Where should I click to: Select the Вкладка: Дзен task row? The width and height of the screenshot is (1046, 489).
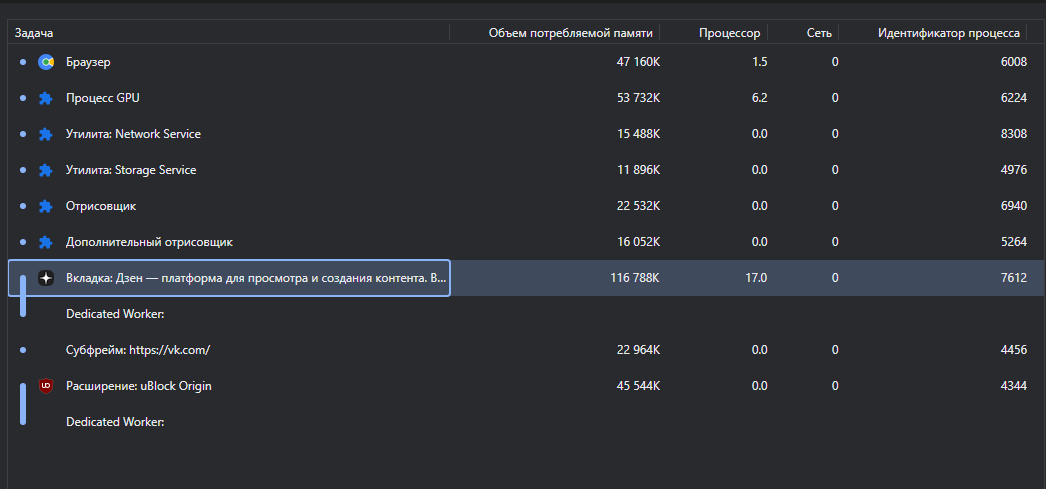[526, 278]
